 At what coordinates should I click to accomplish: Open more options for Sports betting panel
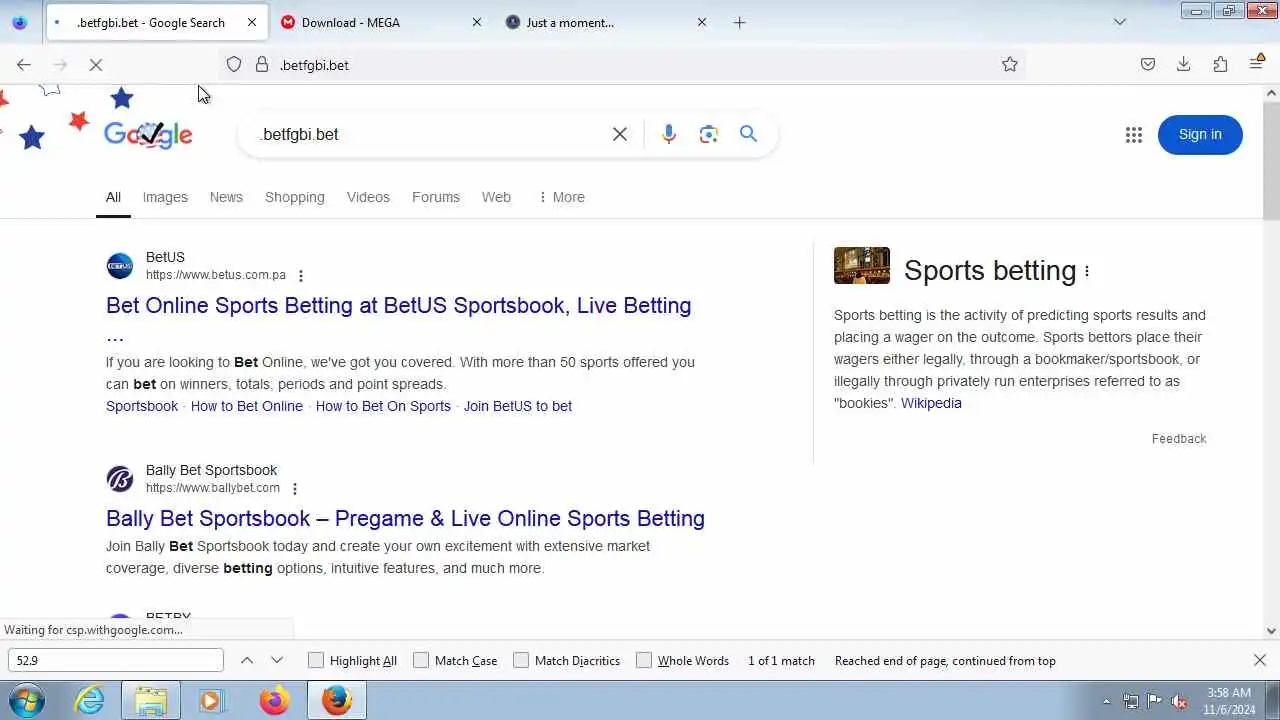1087,271
